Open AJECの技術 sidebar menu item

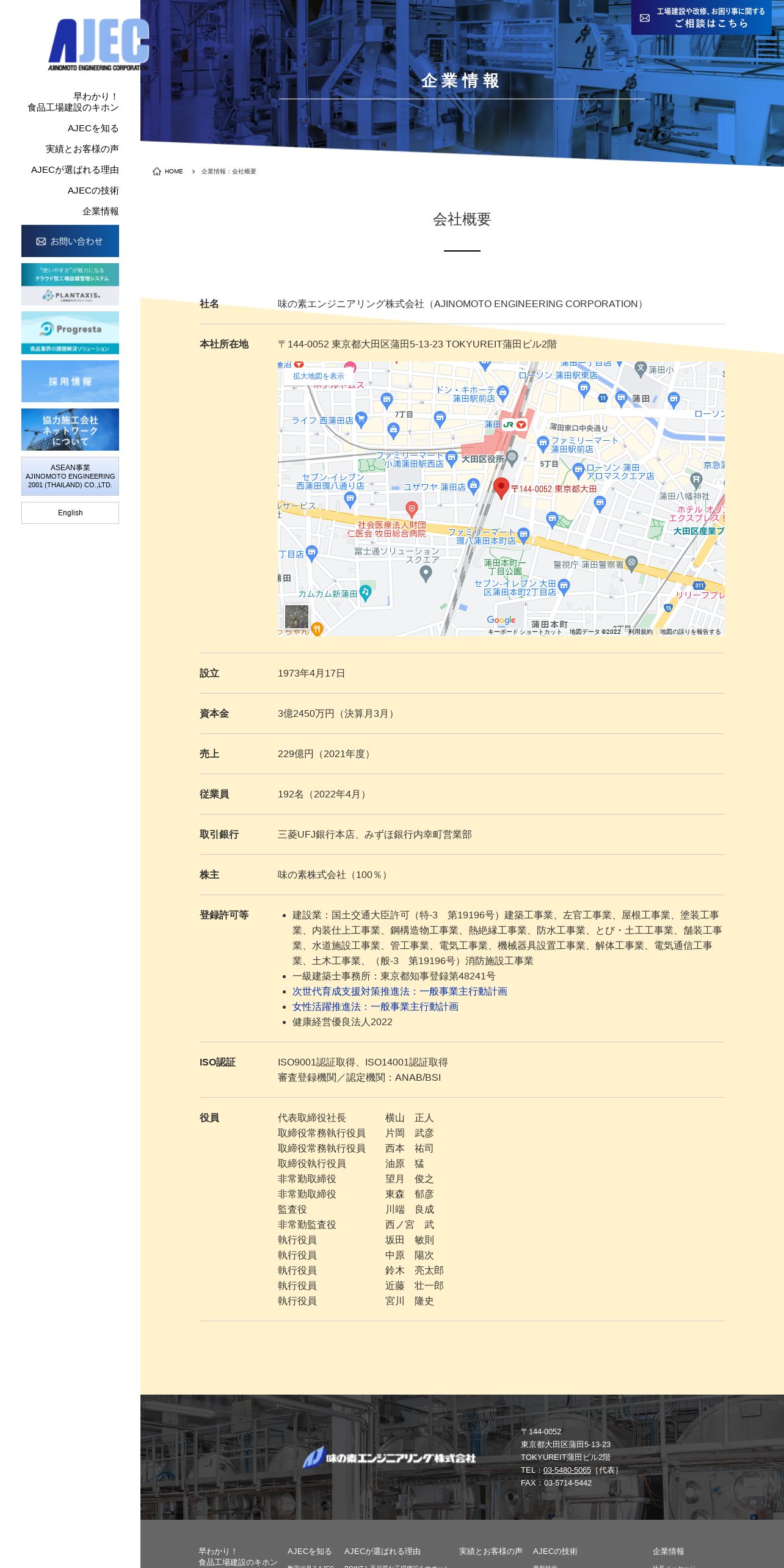93,191
